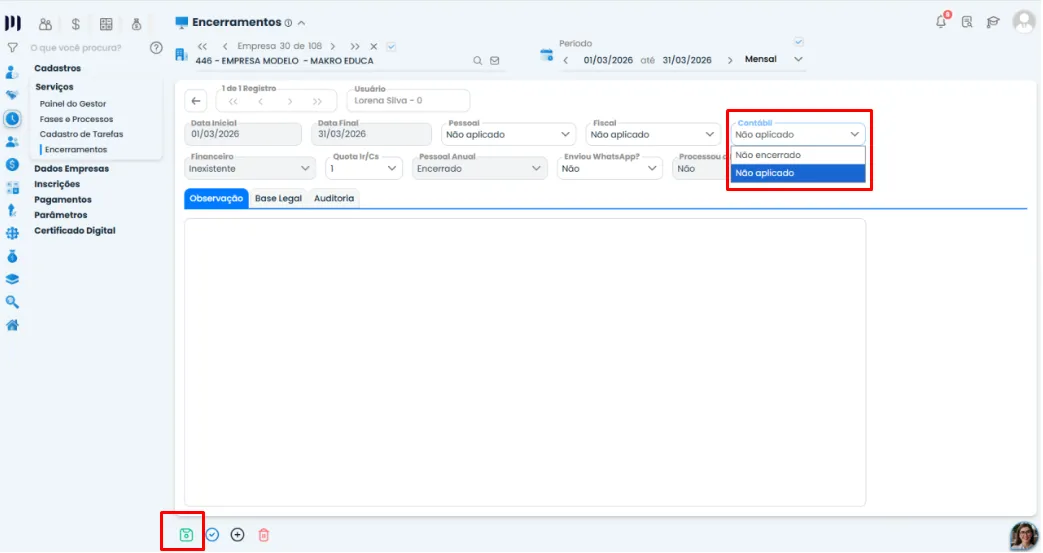The height and width of the screenshot is (553, 1043).
Task: Open the user profile avatar at top right
Action: [x=1025, y=21]
